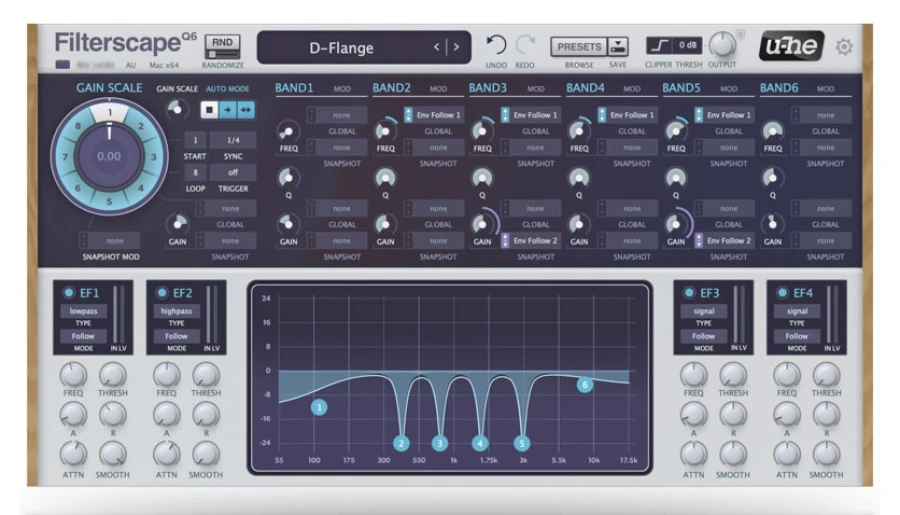Click band node 5 in the graph
Viewport: 900px width, 515px height.
tap(522, 443)
